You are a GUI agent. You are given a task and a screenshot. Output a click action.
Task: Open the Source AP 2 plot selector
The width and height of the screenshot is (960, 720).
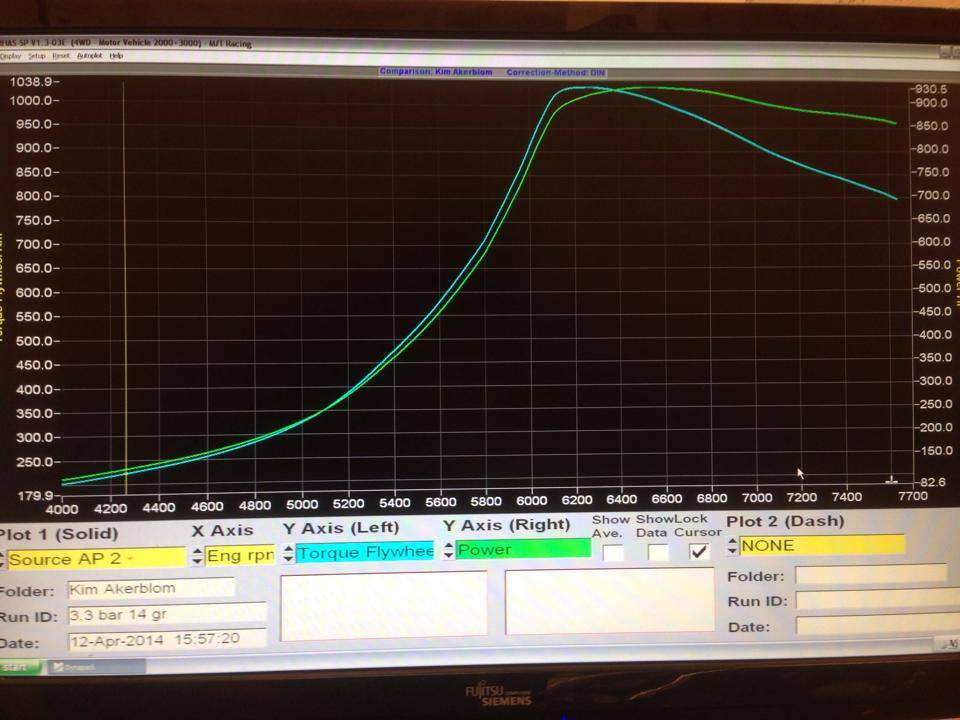click(96, 558)
